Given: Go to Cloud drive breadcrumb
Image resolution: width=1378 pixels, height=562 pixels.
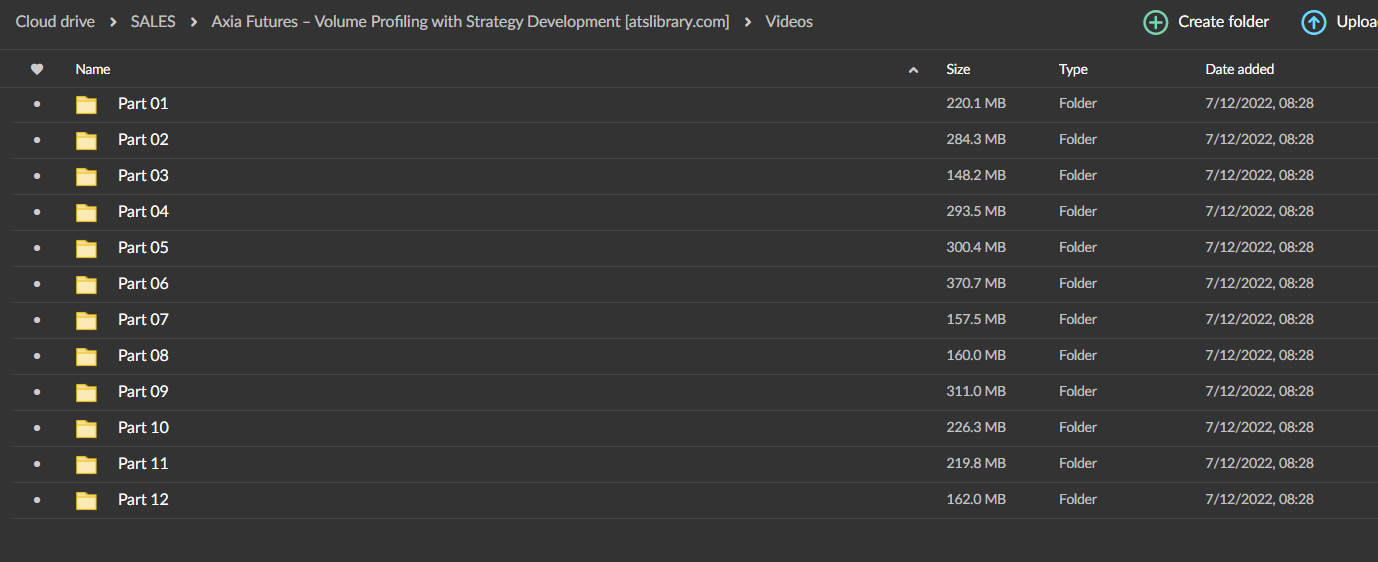Looking at the screenshot, I should pyautogui.click(x=55, y=21).
